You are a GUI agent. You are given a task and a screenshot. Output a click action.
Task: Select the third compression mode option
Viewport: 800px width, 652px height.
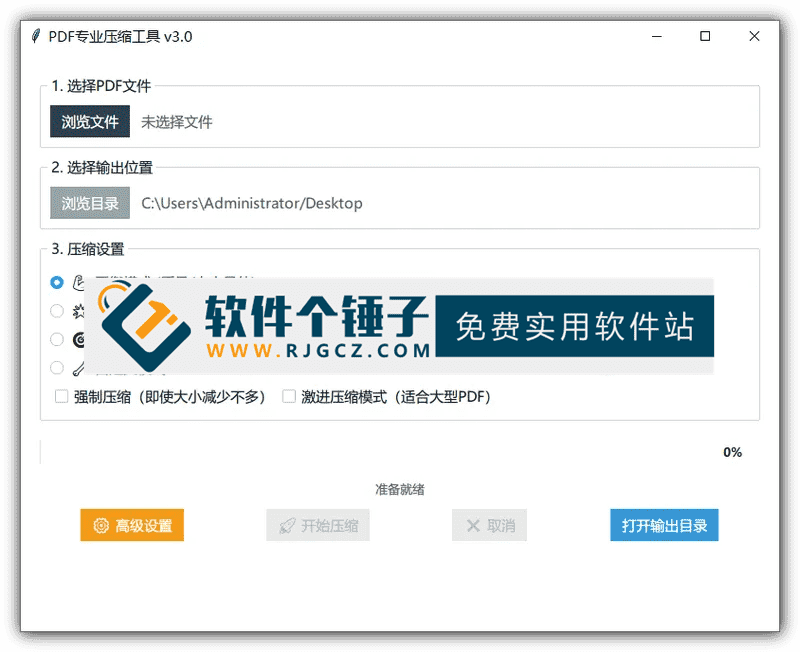[x=57, y=339]
